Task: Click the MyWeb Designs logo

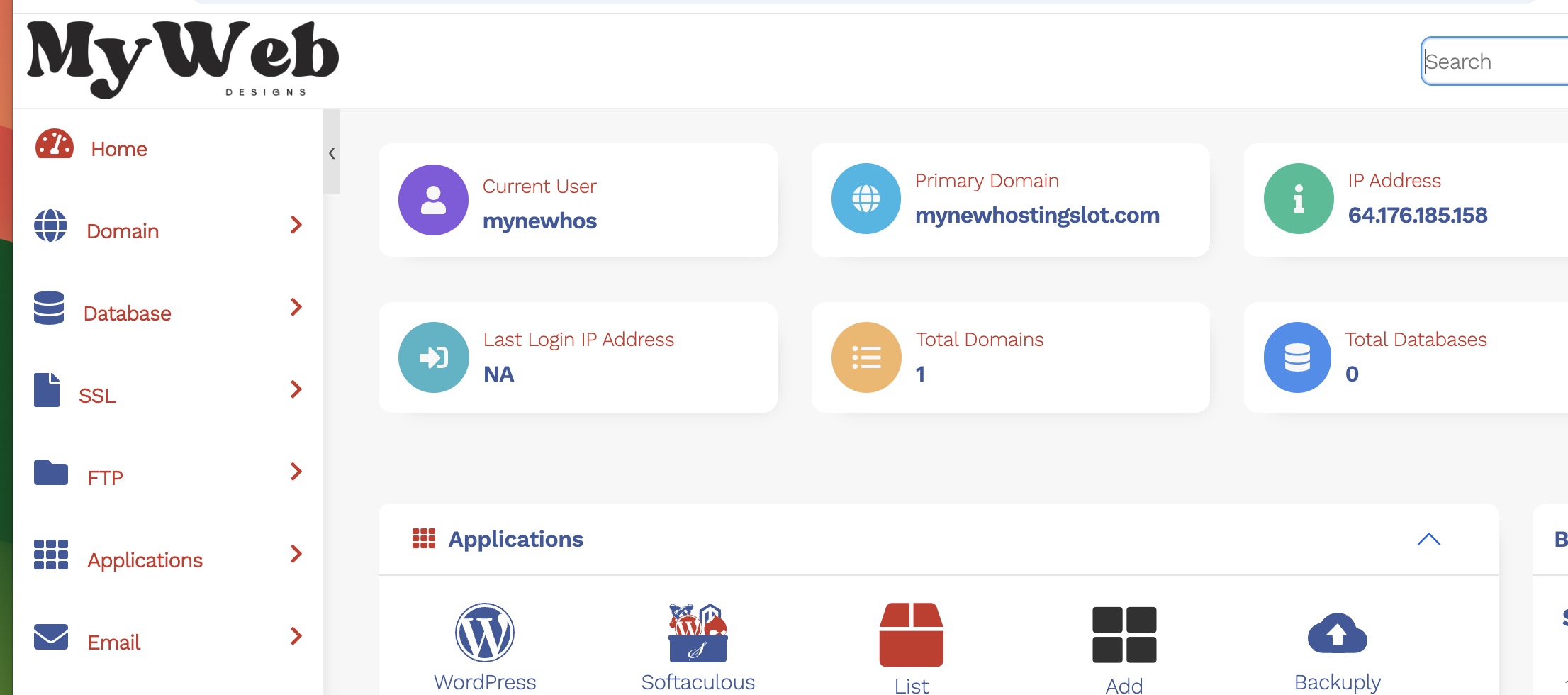Action: coord(183,60)
